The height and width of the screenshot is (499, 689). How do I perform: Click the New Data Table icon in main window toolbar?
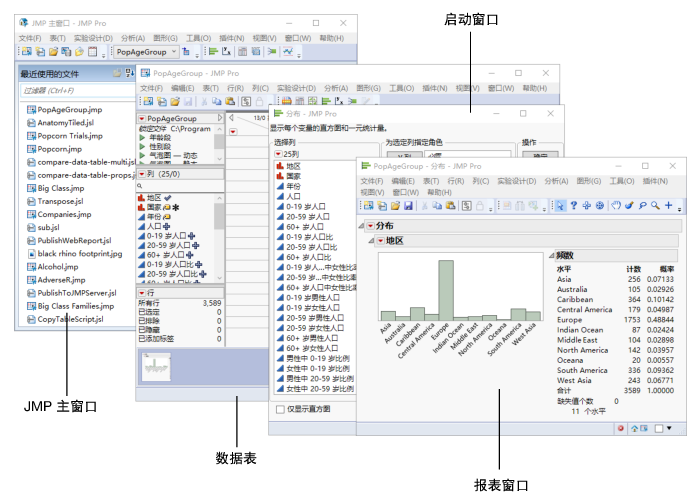click(27, 51)
